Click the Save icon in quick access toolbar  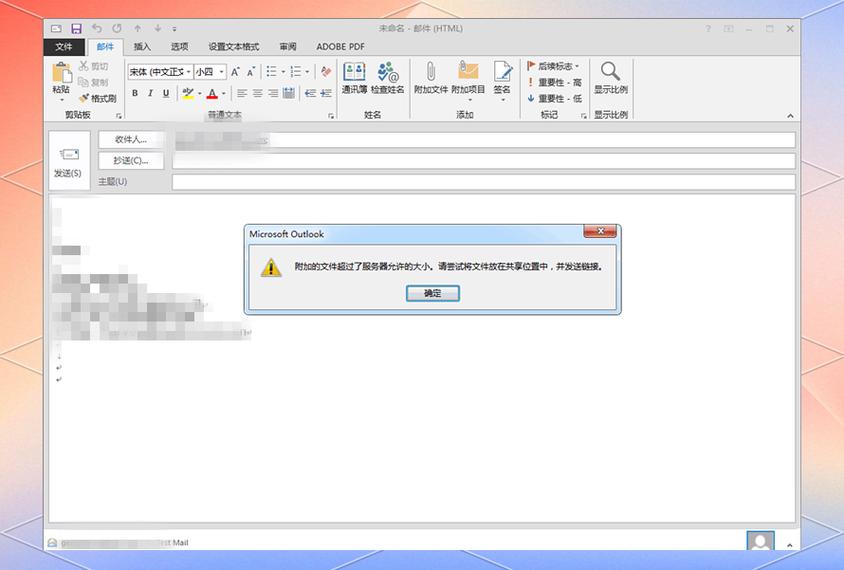(x=76, y=29)
